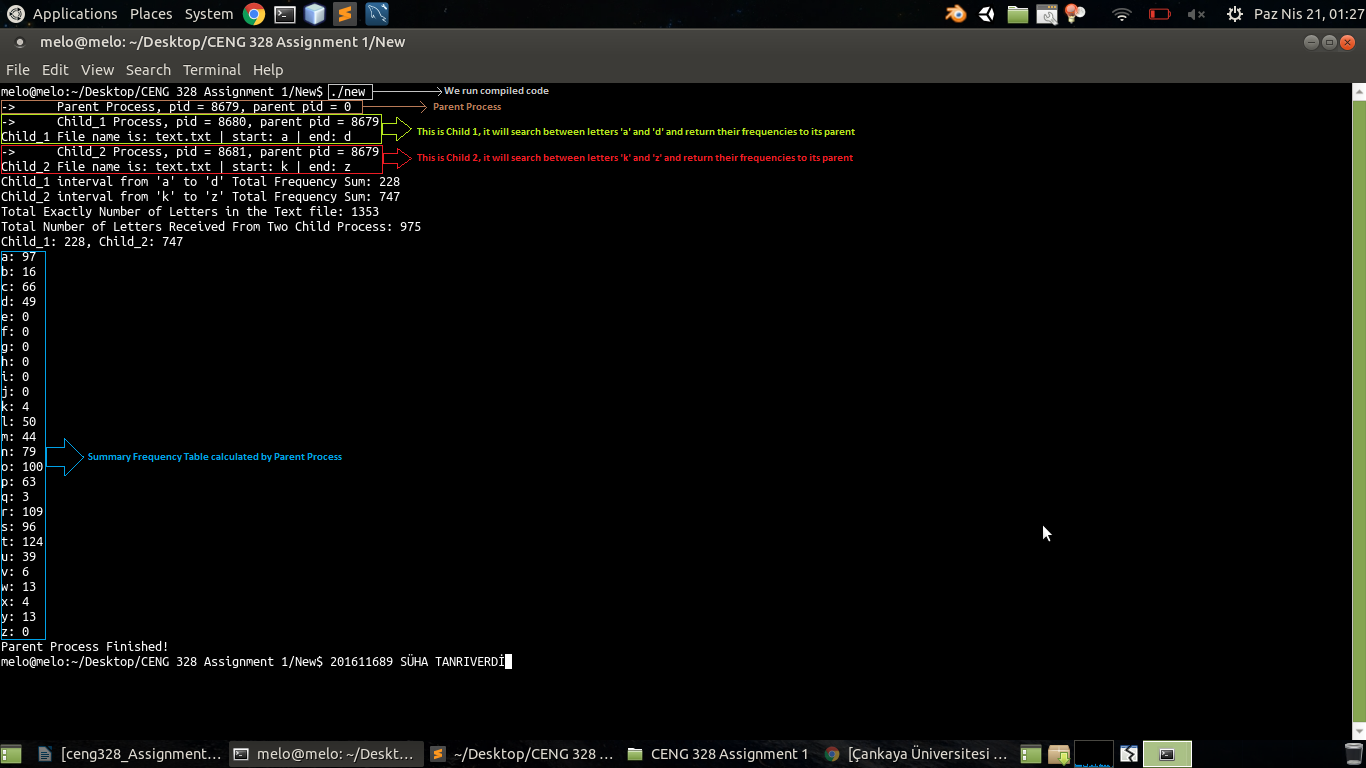The width and height of the screenshot is (1366, 768).
Task: Open the Applications menu
Action: click(x=75, y=14)
